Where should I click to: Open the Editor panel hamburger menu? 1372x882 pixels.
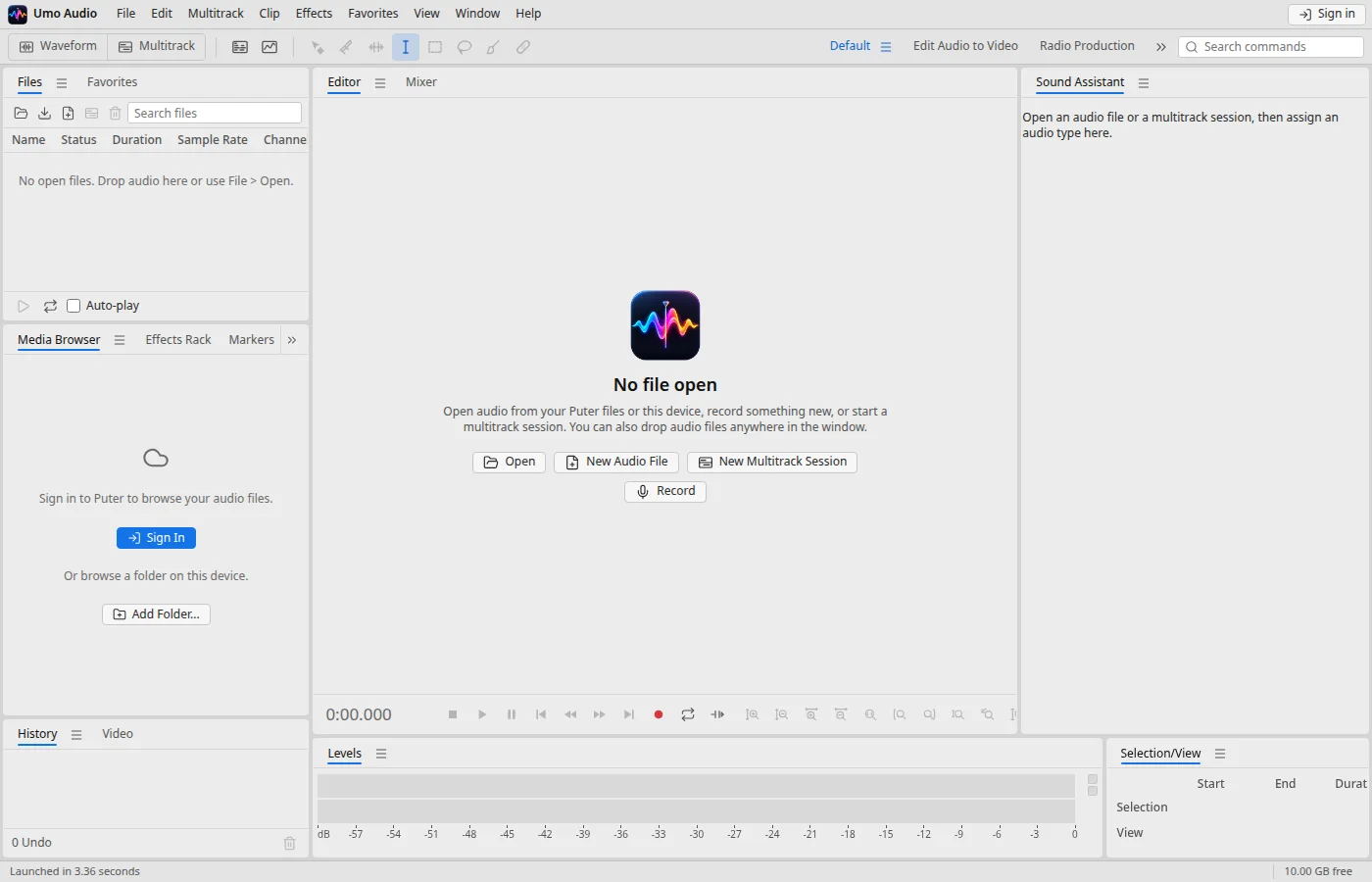coord(380,83)
